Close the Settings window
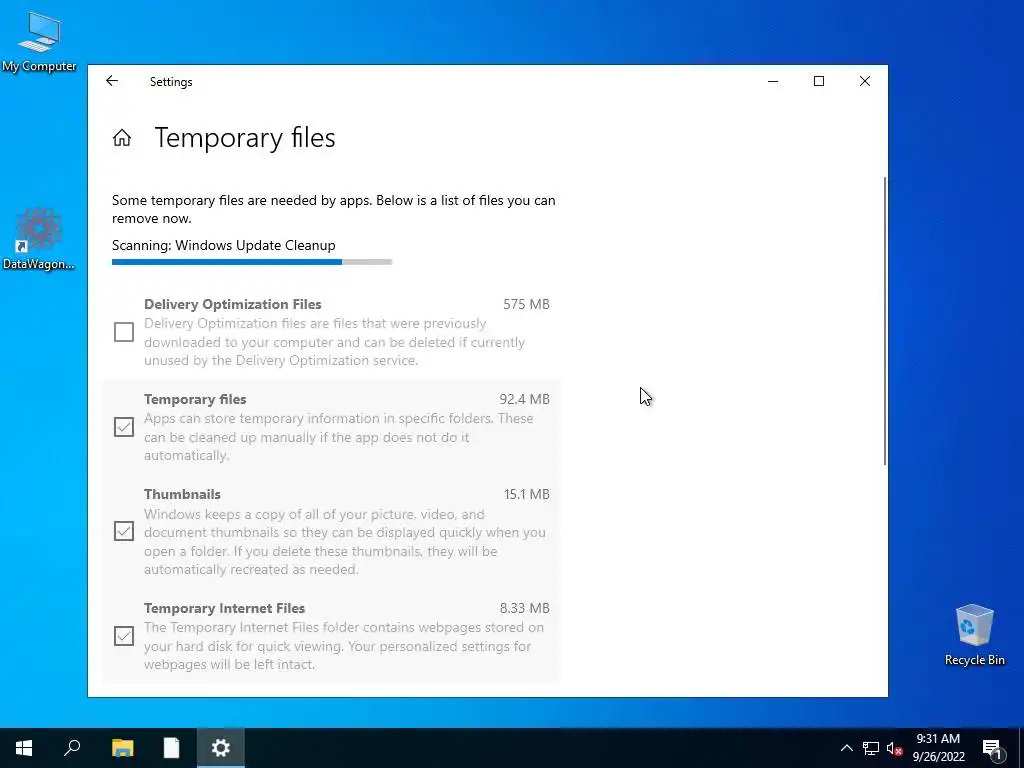 tap(865, 81)
